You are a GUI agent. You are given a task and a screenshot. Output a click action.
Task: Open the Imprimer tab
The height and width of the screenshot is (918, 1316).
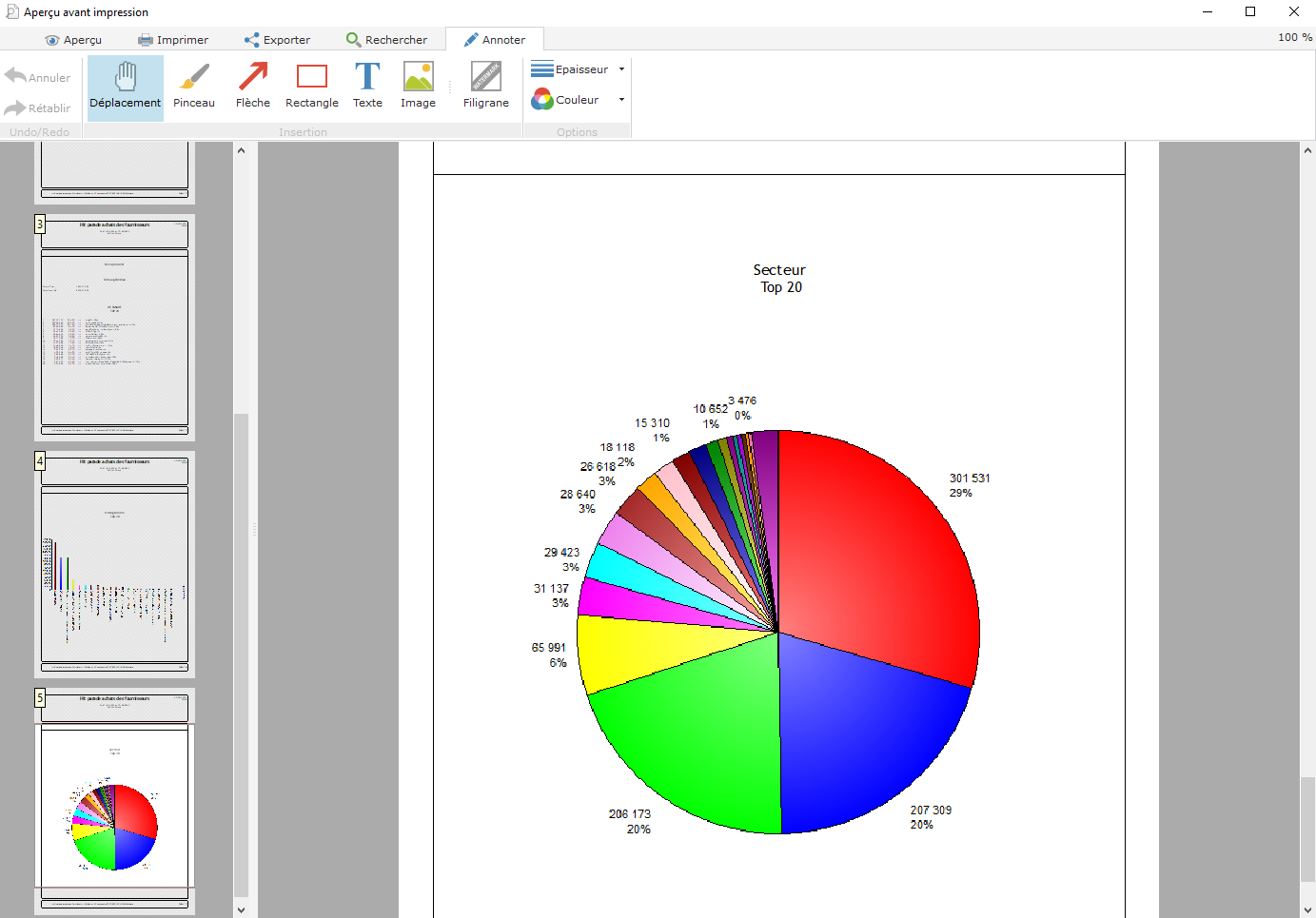tap(173, 40)
